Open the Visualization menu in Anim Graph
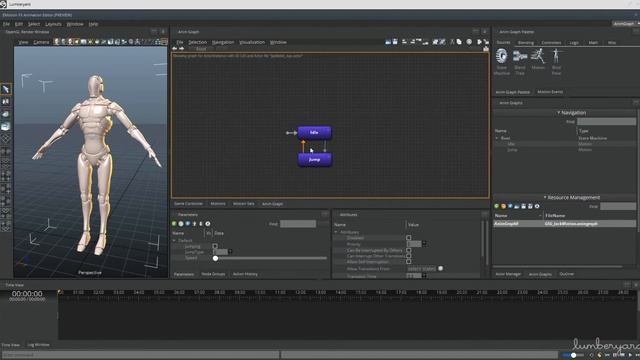 click(x=252, y=42)
